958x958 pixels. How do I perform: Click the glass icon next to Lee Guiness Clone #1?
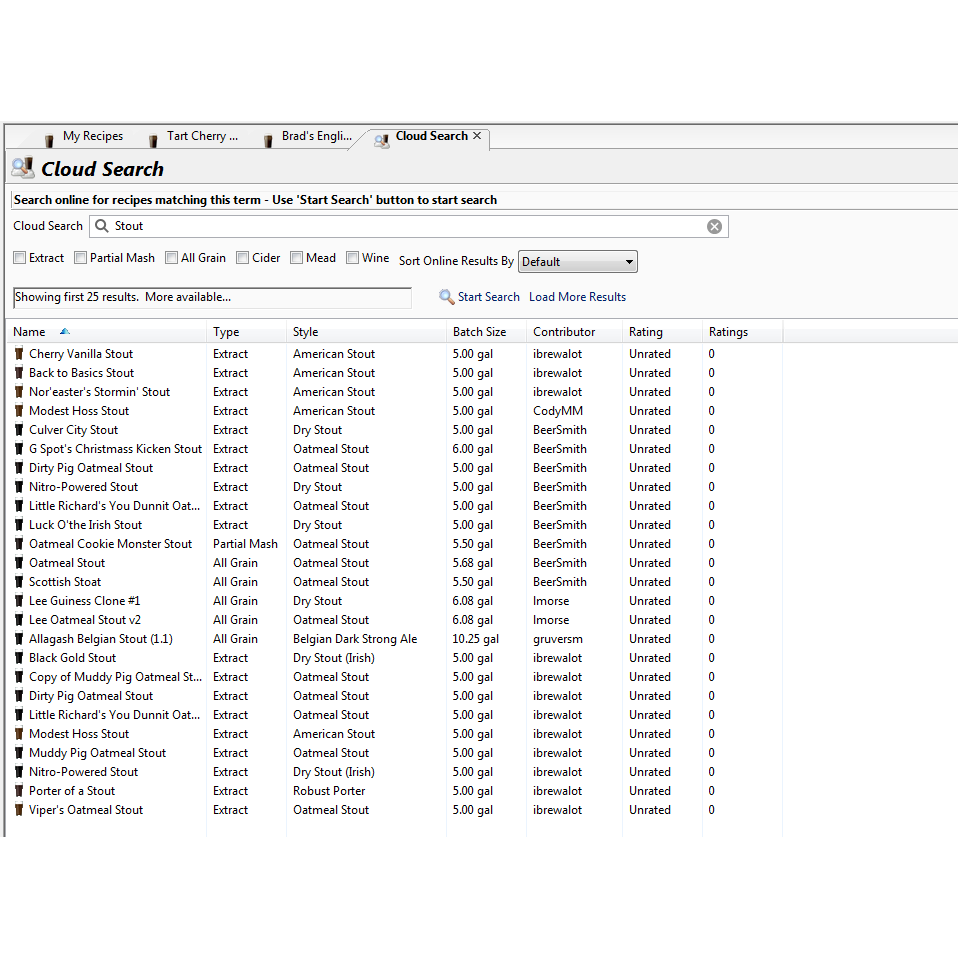[19, 601]
